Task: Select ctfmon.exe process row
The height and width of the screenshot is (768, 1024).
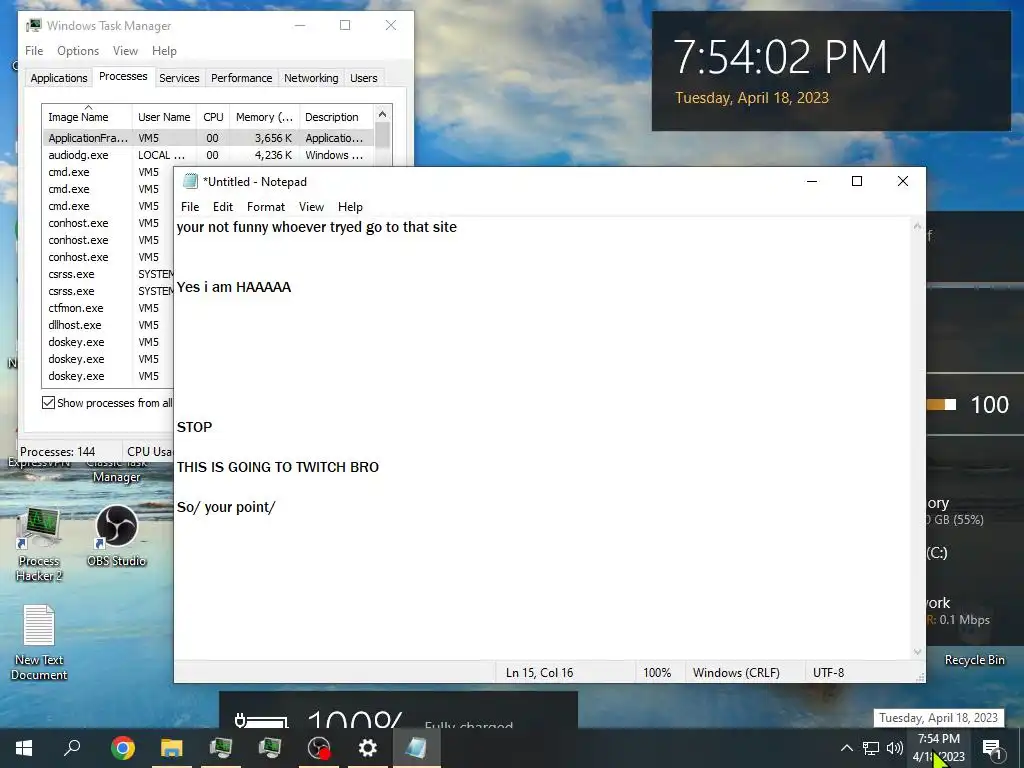Action: coord(108,308)
